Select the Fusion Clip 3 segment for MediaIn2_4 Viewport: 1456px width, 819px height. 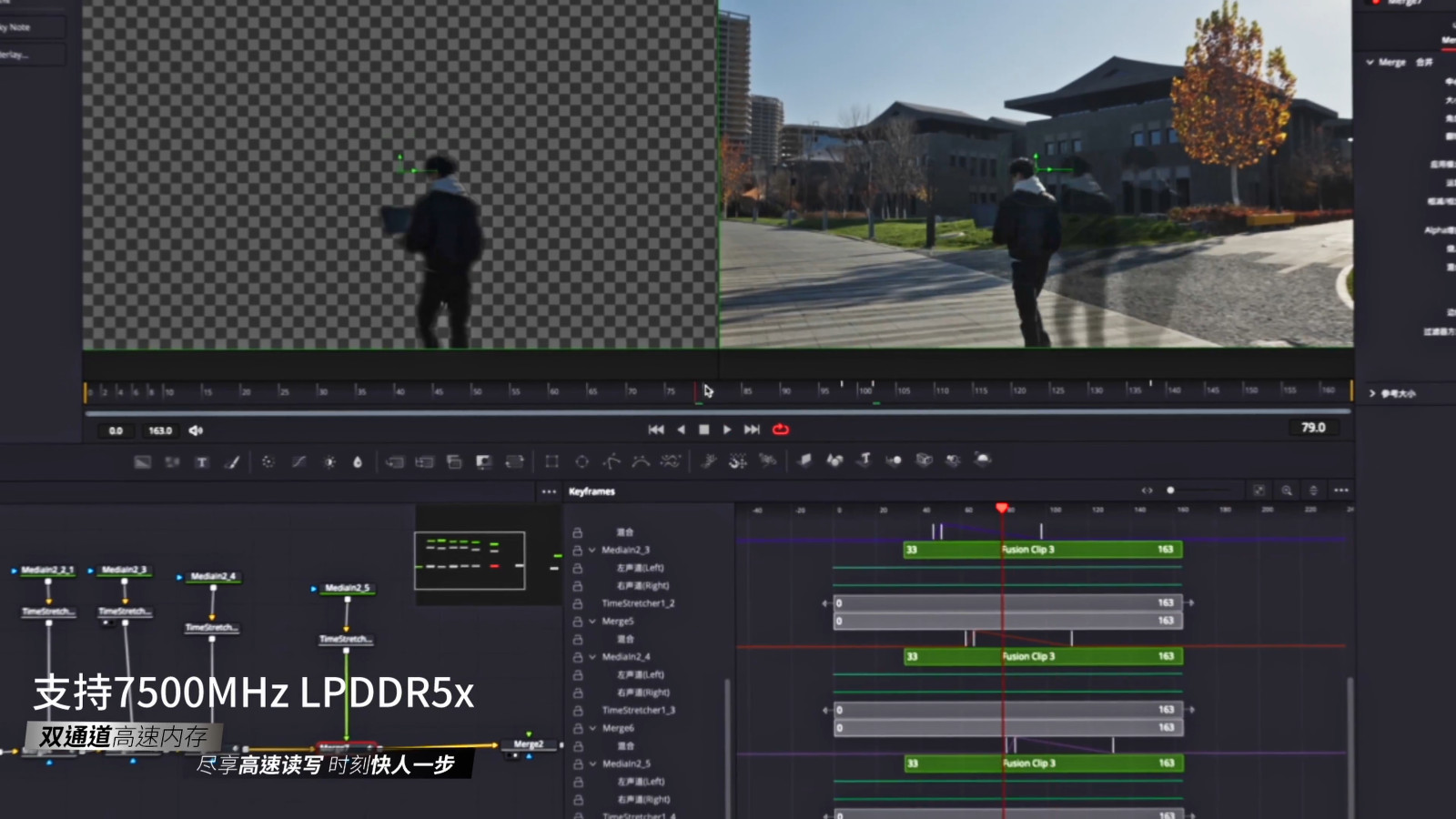[x=1043, y=656]
